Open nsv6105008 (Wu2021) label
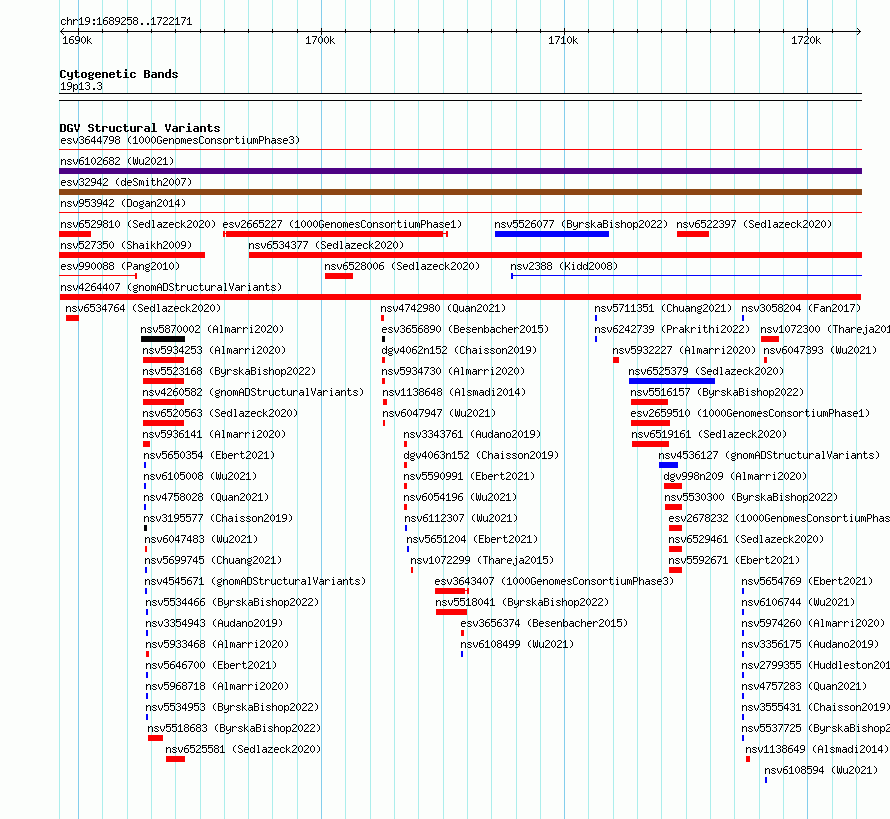Screen dimensions: 890x819 (200, 476)
